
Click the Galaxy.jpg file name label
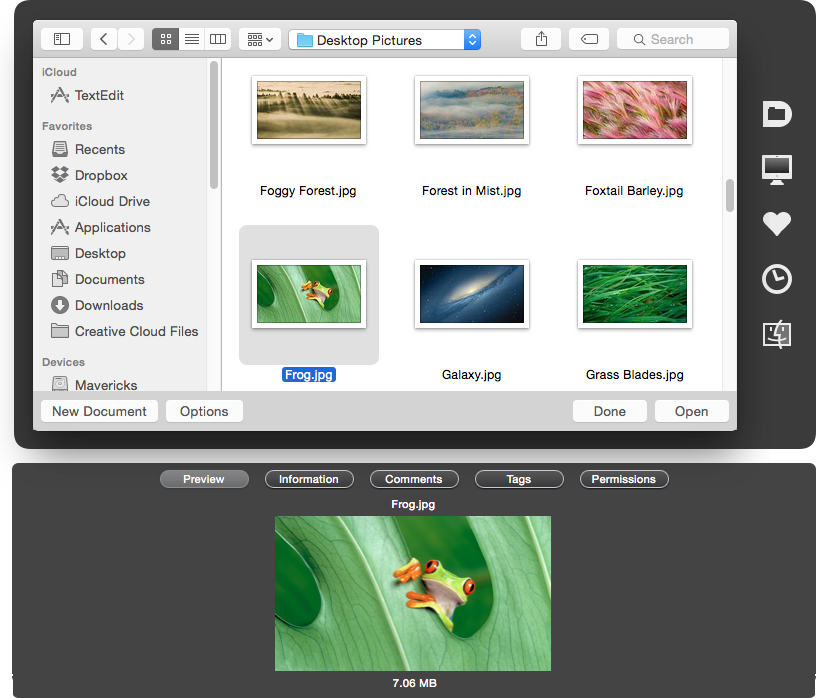pyautogui.click(x=471, y=375)
